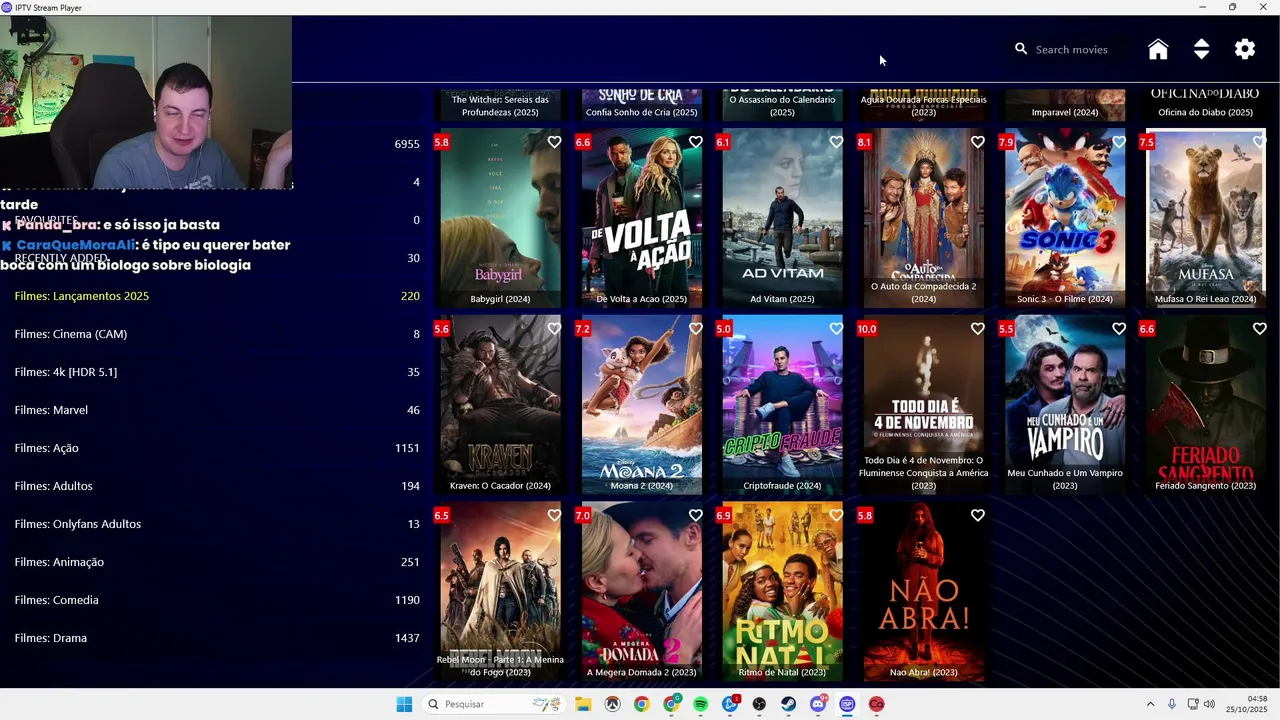Open the De Volta a Acao poster
This screenshot has width=1280, height=720.
coord(641,218)
